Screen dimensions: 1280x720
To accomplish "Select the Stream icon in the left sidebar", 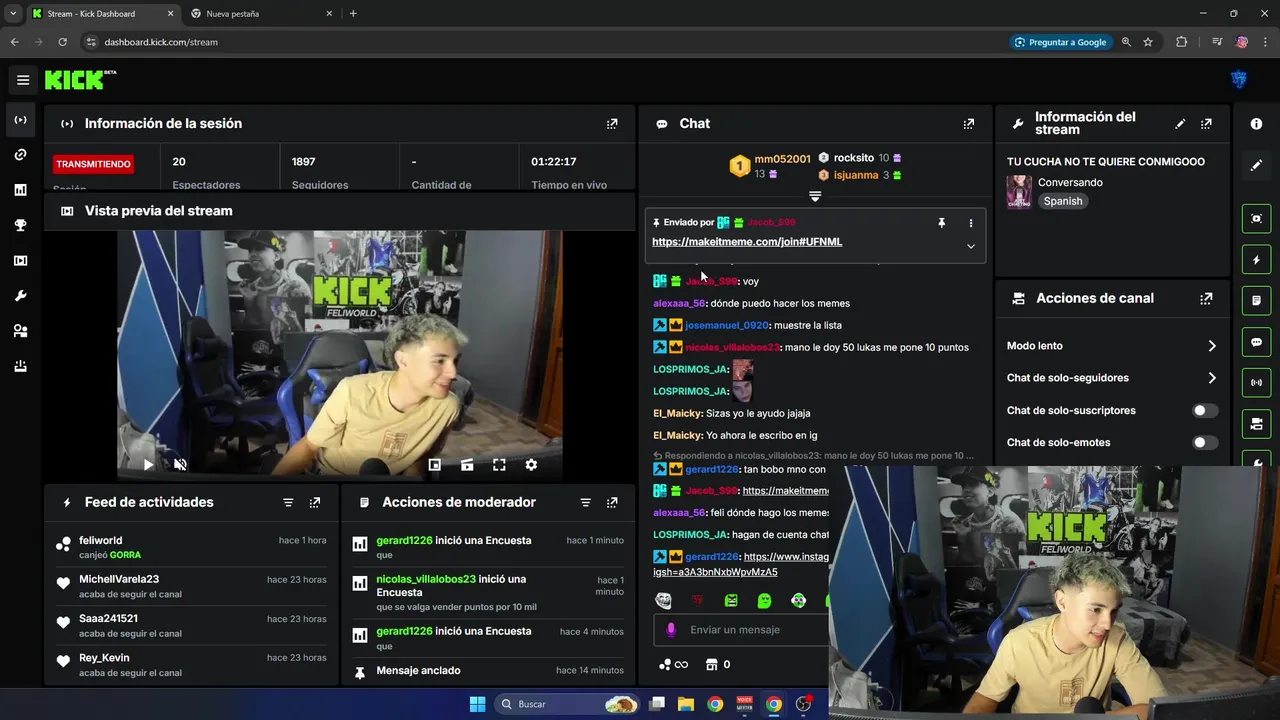I will click(20, 120).
